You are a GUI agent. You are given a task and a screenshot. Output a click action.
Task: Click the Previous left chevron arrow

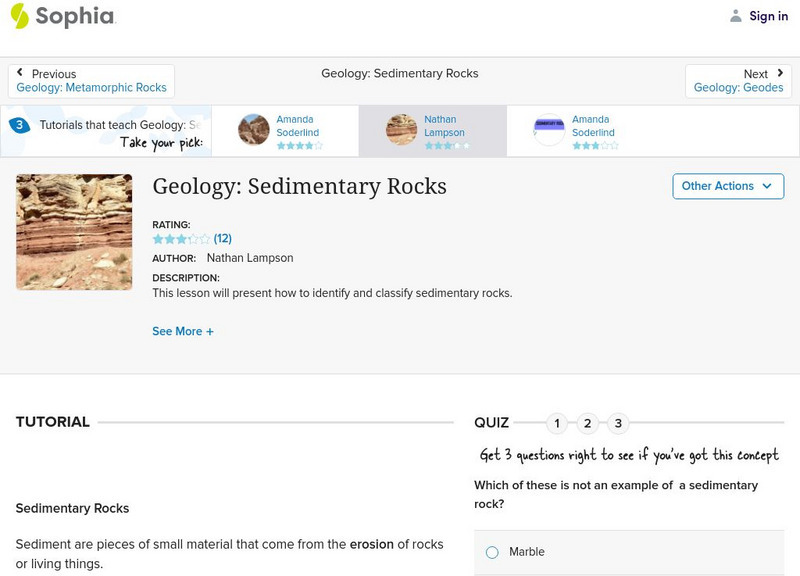[x=20, y=73]
